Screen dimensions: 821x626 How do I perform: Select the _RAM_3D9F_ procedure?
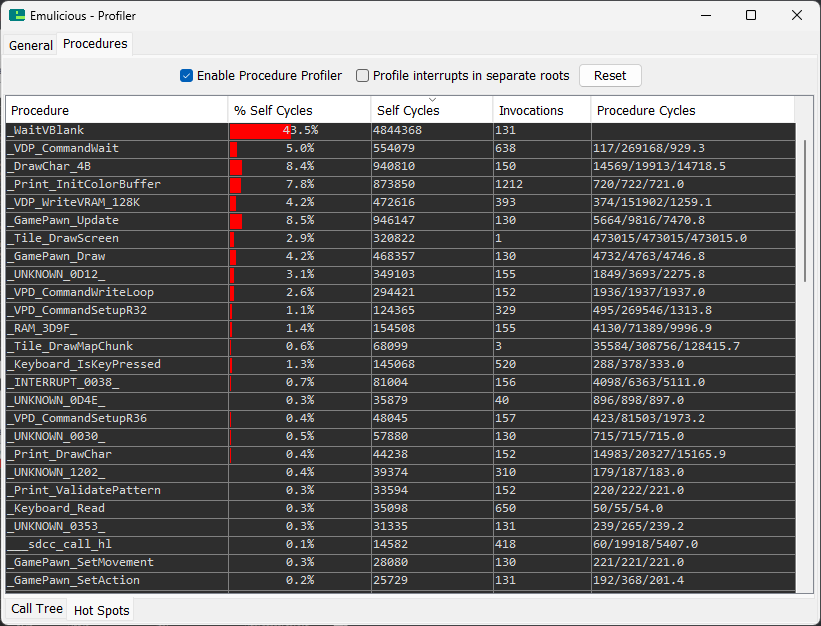(x=401, y=328)
